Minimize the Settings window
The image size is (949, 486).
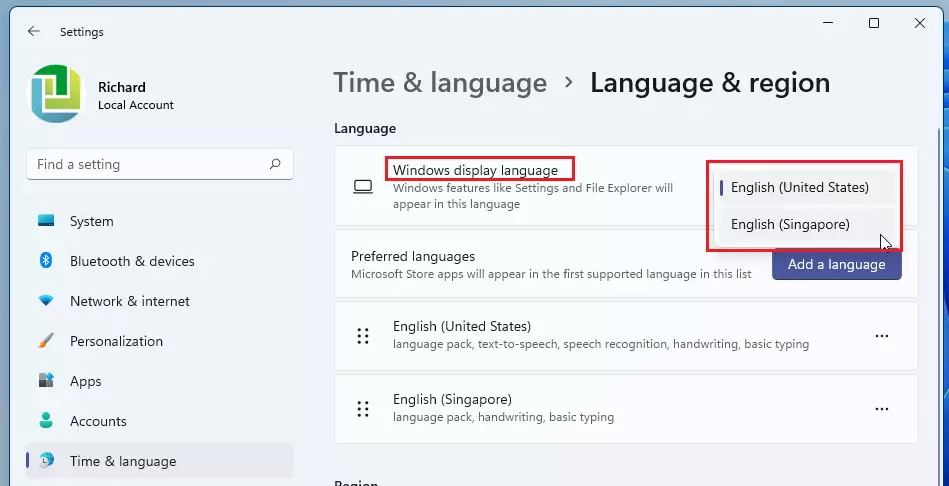click(x=827, y=23)
